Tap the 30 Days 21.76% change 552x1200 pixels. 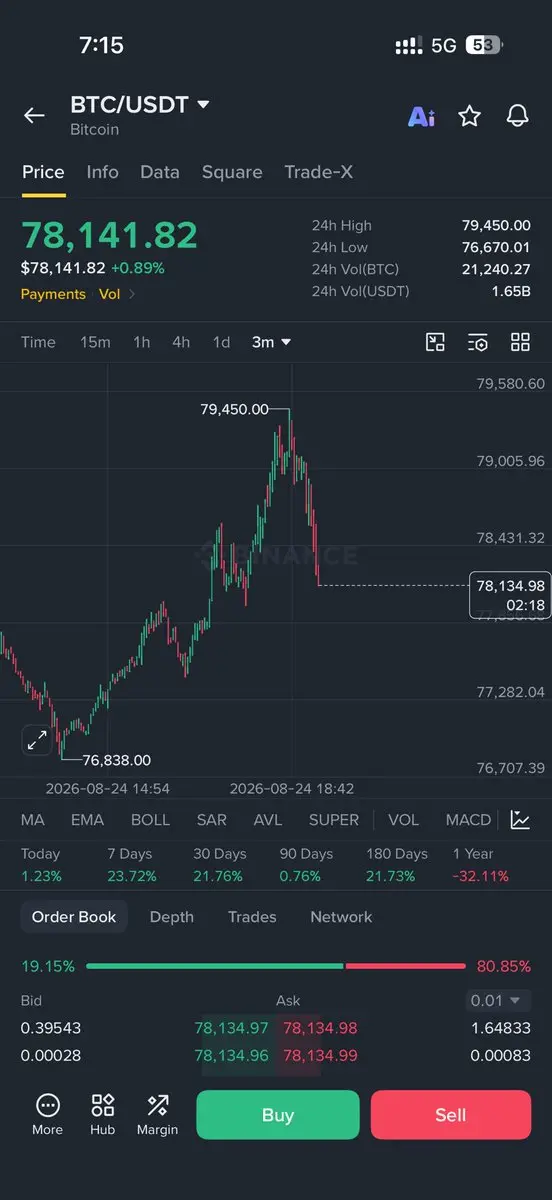coord(220,865)
